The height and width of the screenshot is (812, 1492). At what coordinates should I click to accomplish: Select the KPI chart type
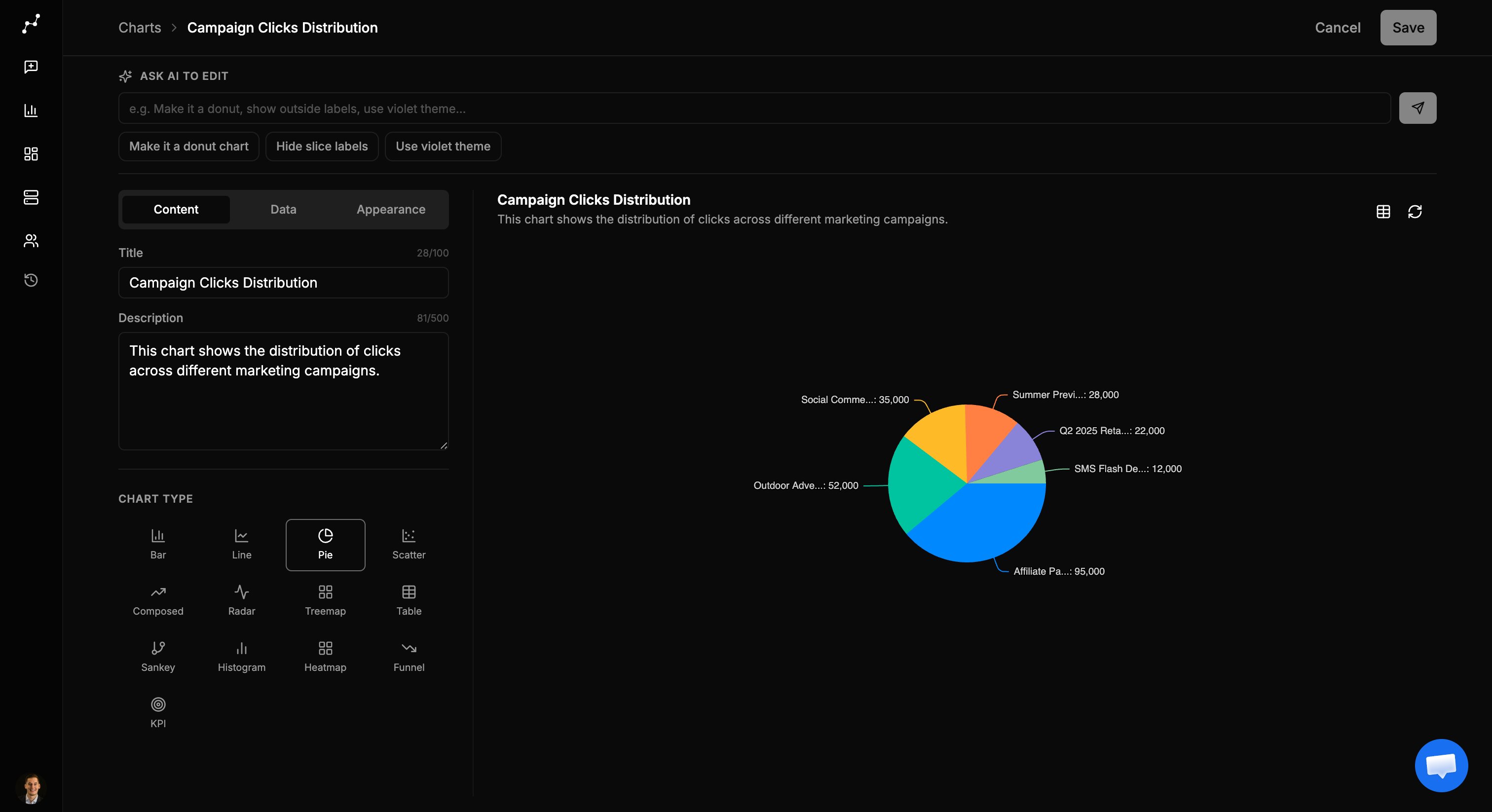tap(158, 713)
